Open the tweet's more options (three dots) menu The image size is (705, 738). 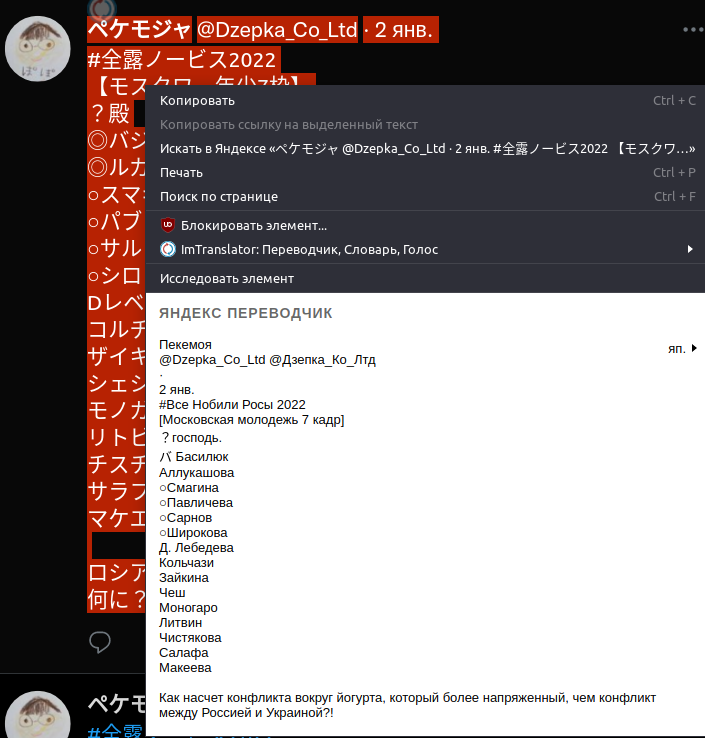click(693, 30)
